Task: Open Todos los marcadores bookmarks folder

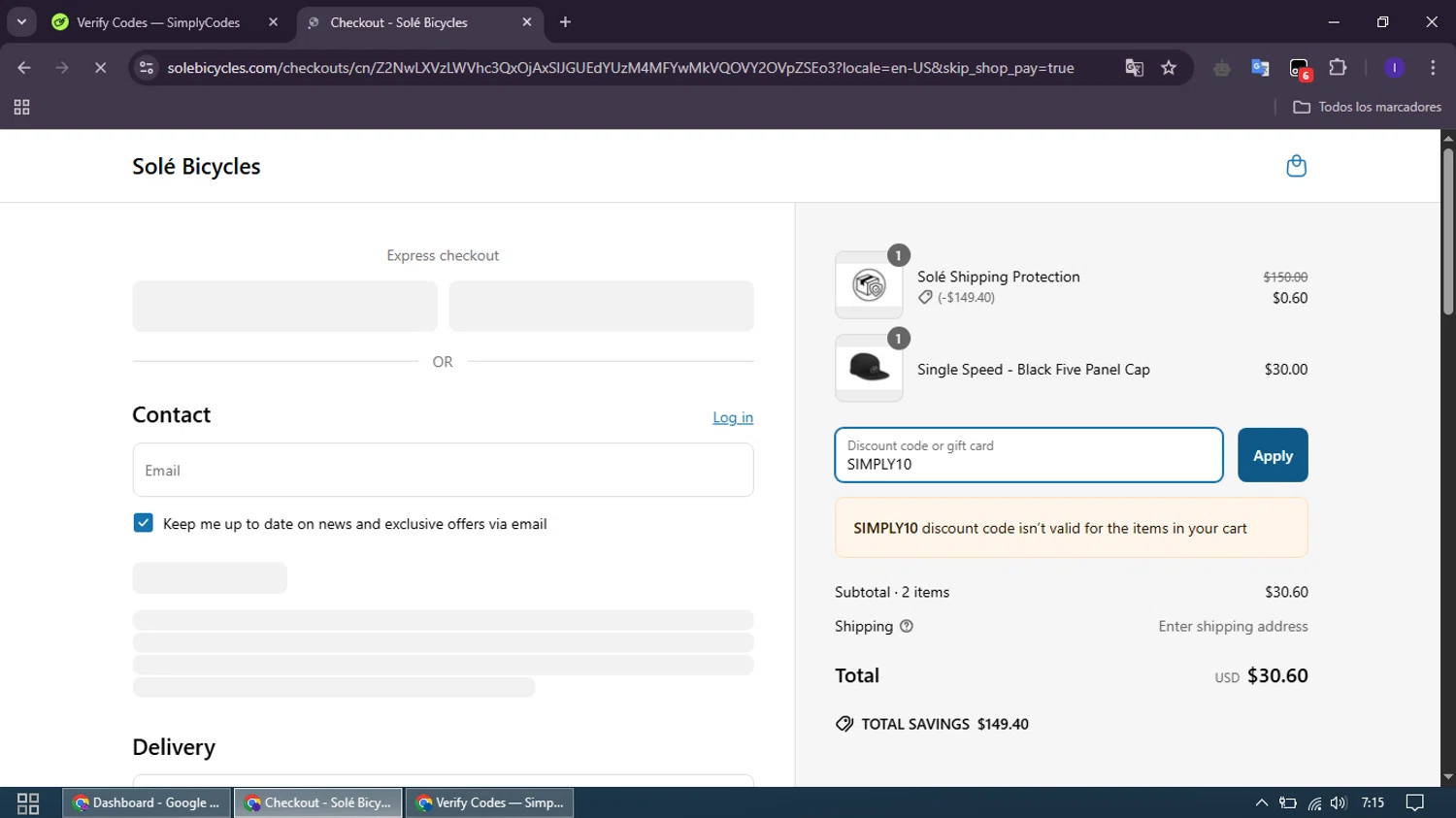Action: [1368, 107]
